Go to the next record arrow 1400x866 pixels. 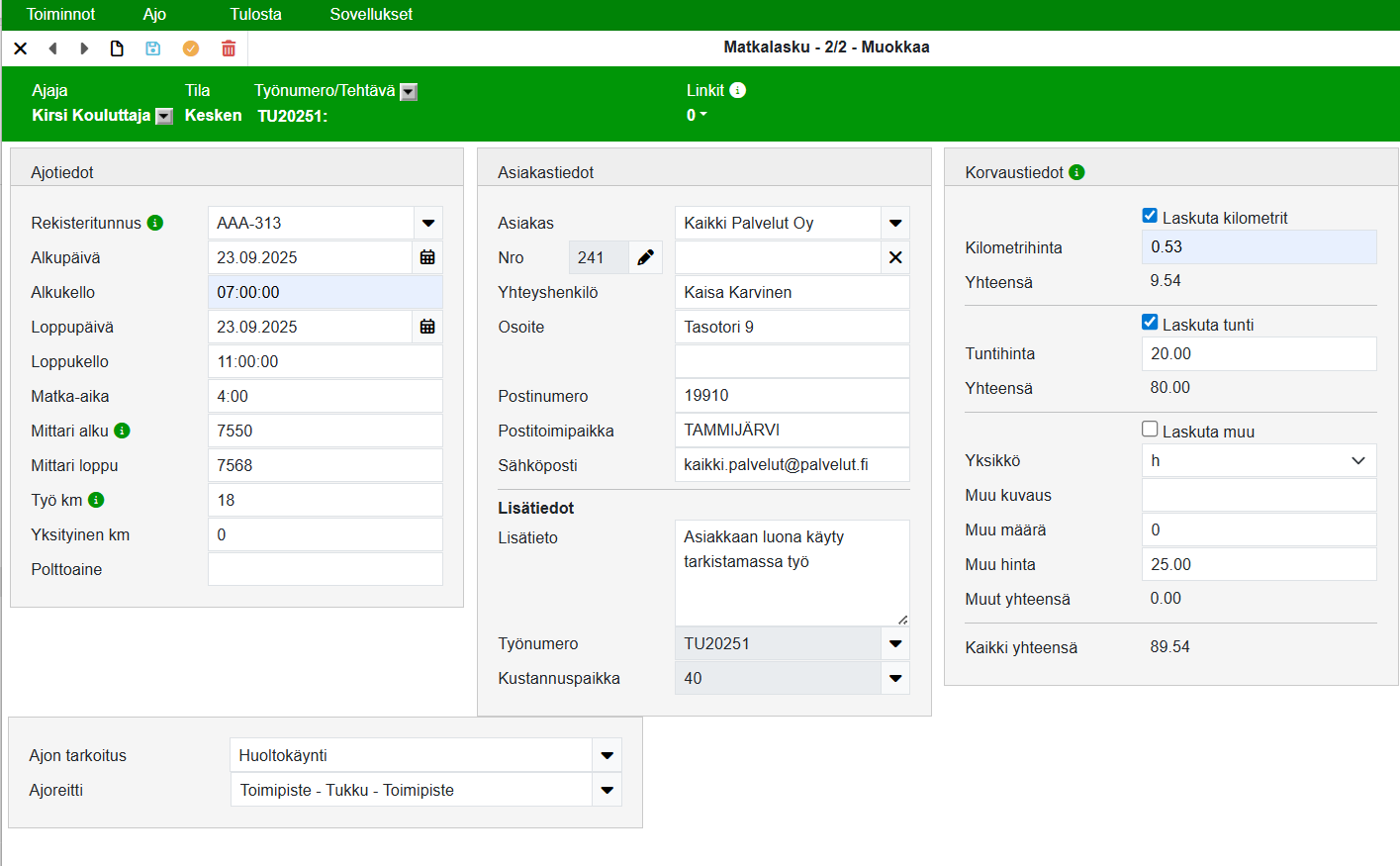point(85,48)
